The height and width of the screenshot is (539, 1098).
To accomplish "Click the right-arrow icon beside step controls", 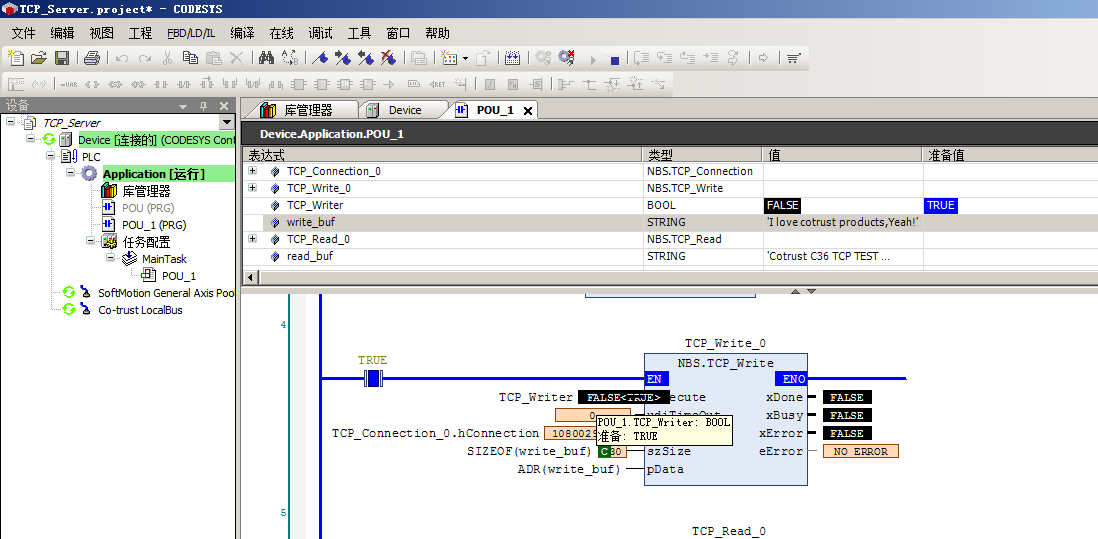I will click(x=763, y=58).
